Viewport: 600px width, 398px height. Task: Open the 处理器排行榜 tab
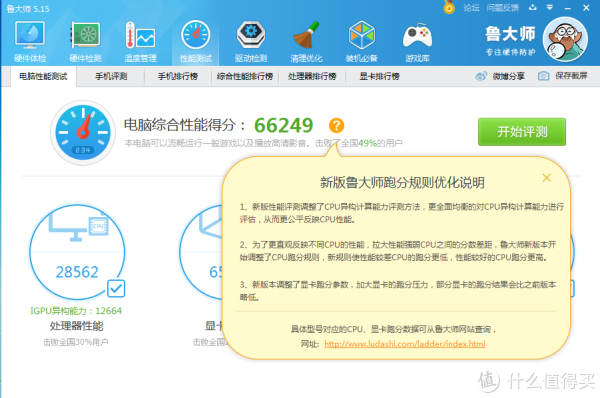click(312, 76)
